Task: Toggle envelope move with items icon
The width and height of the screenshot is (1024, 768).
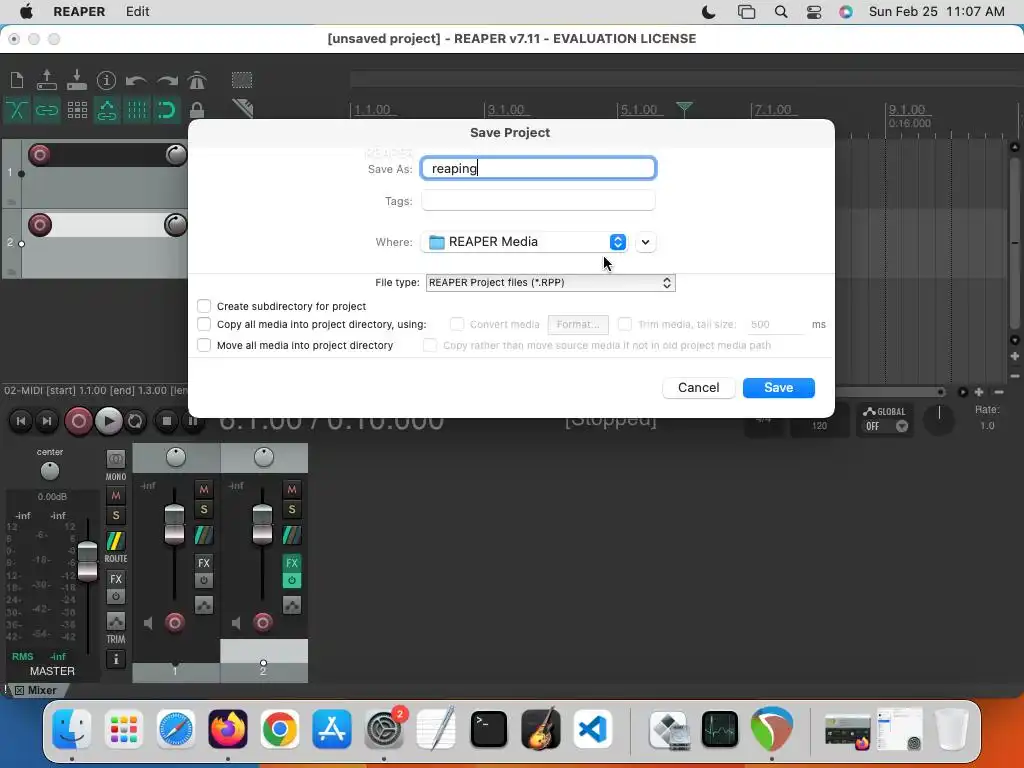Action: (x=107, y=110)
